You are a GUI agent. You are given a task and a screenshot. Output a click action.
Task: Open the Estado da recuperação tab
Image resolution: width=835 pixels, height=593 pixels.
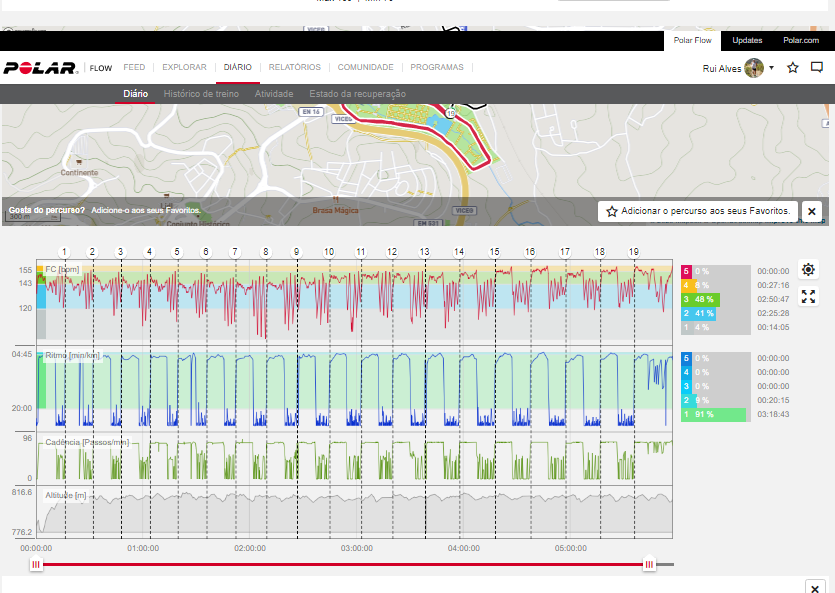pyautogui.click(x=357, y=94)
